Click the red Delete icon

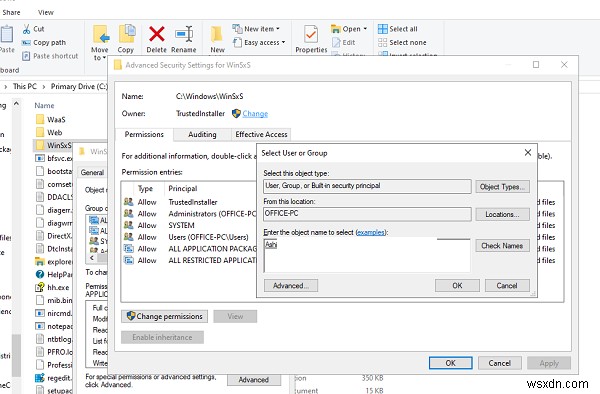(157, 34)
